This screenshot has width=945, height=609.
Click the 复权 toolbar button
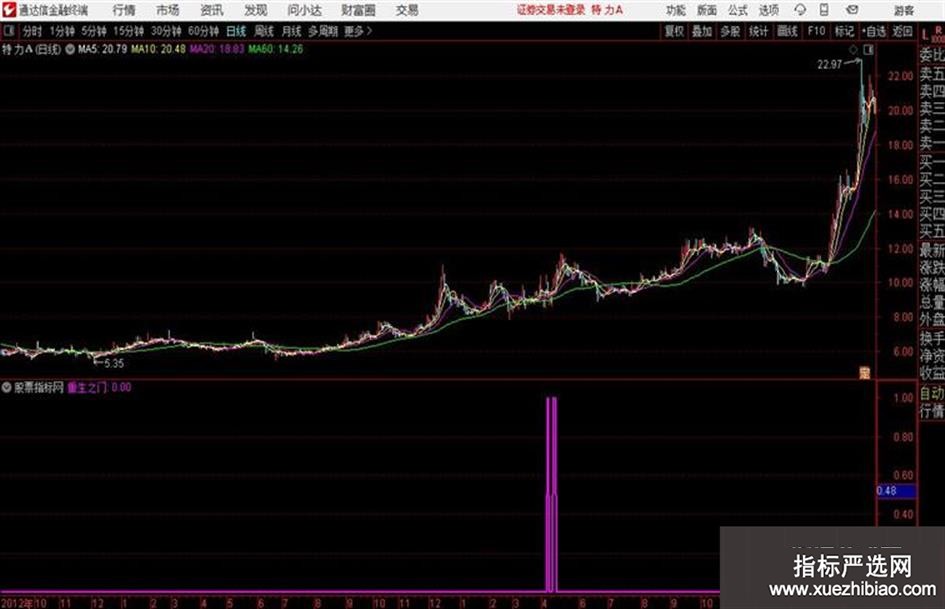[674, 31]
